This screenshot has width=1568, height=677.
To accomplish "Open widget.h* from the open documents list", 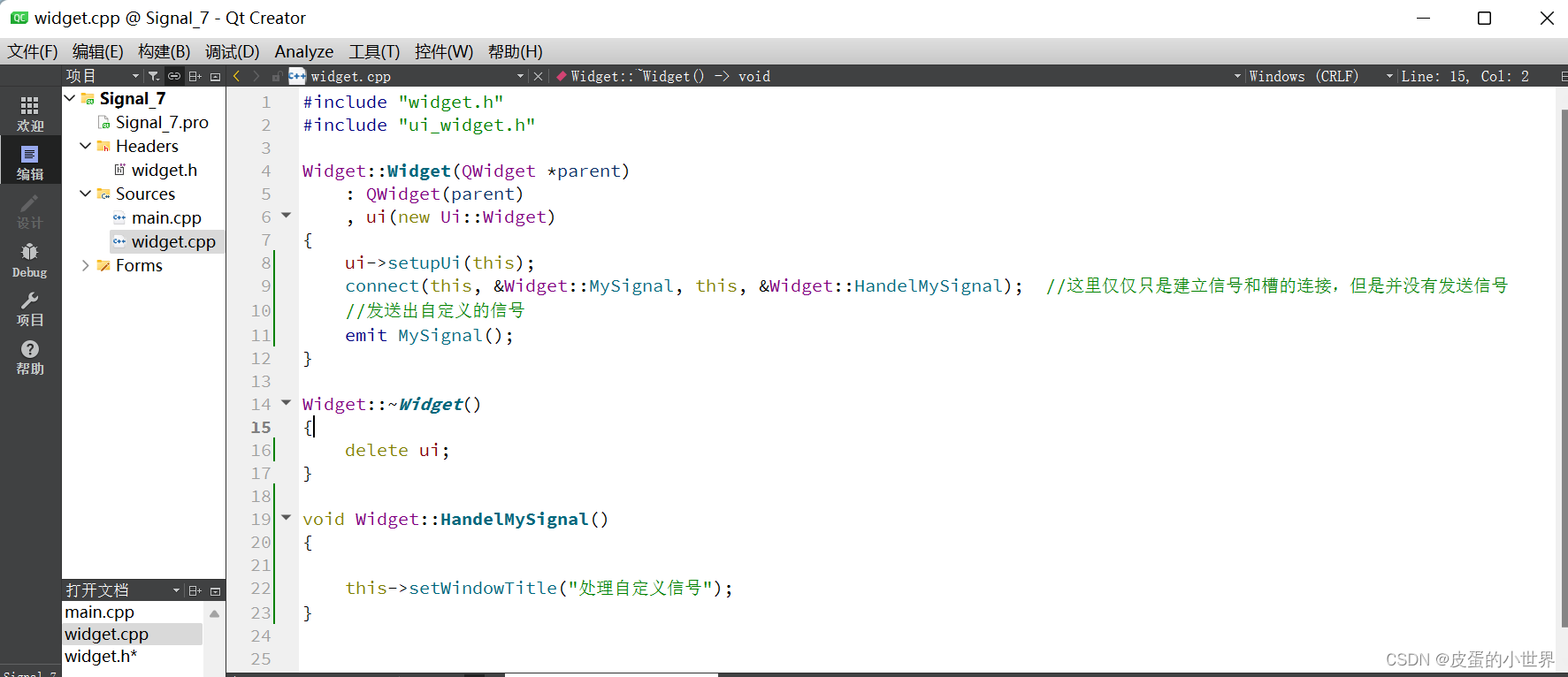I will click(x=101, y=656).
